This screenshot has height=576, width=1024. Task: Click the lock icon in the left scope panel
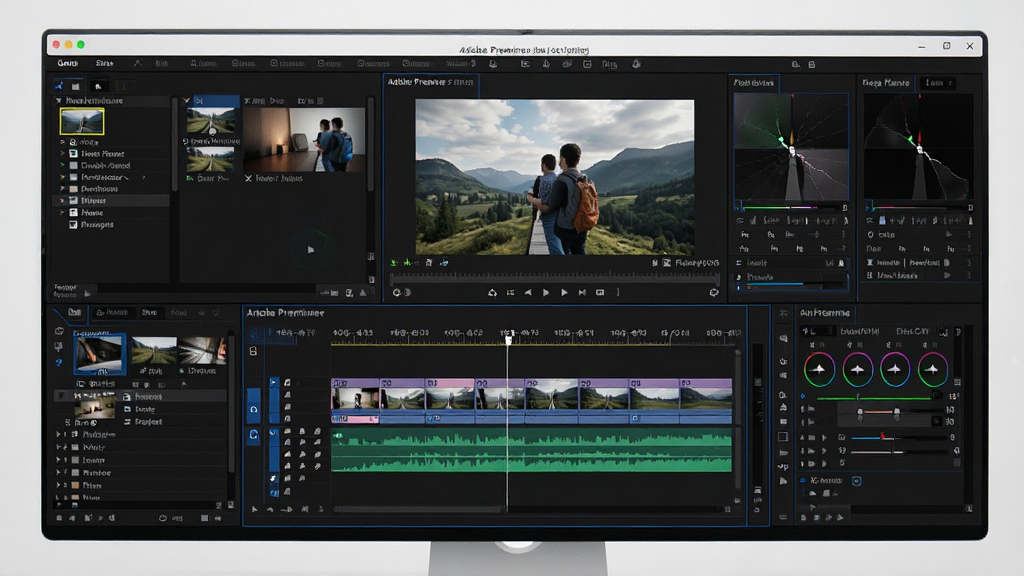pos(841,263)
